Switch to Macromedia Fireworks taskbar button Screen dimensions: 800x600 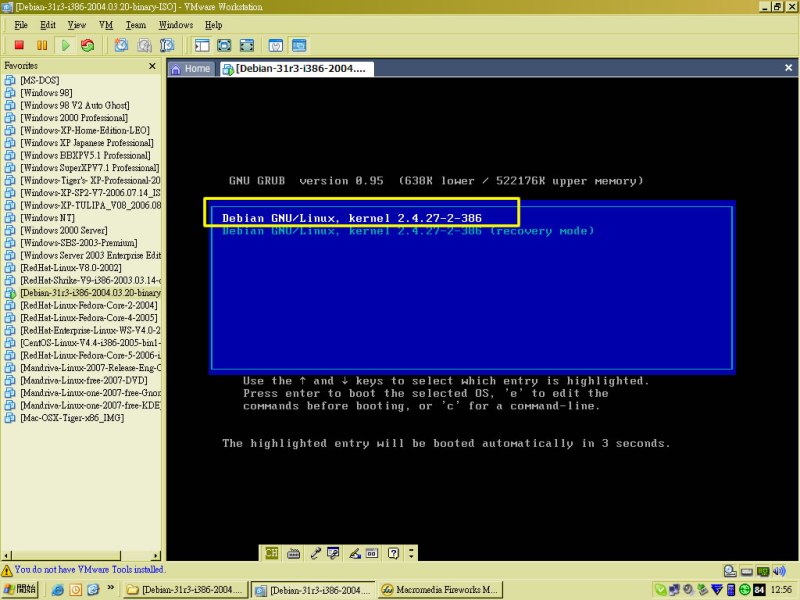441,590
